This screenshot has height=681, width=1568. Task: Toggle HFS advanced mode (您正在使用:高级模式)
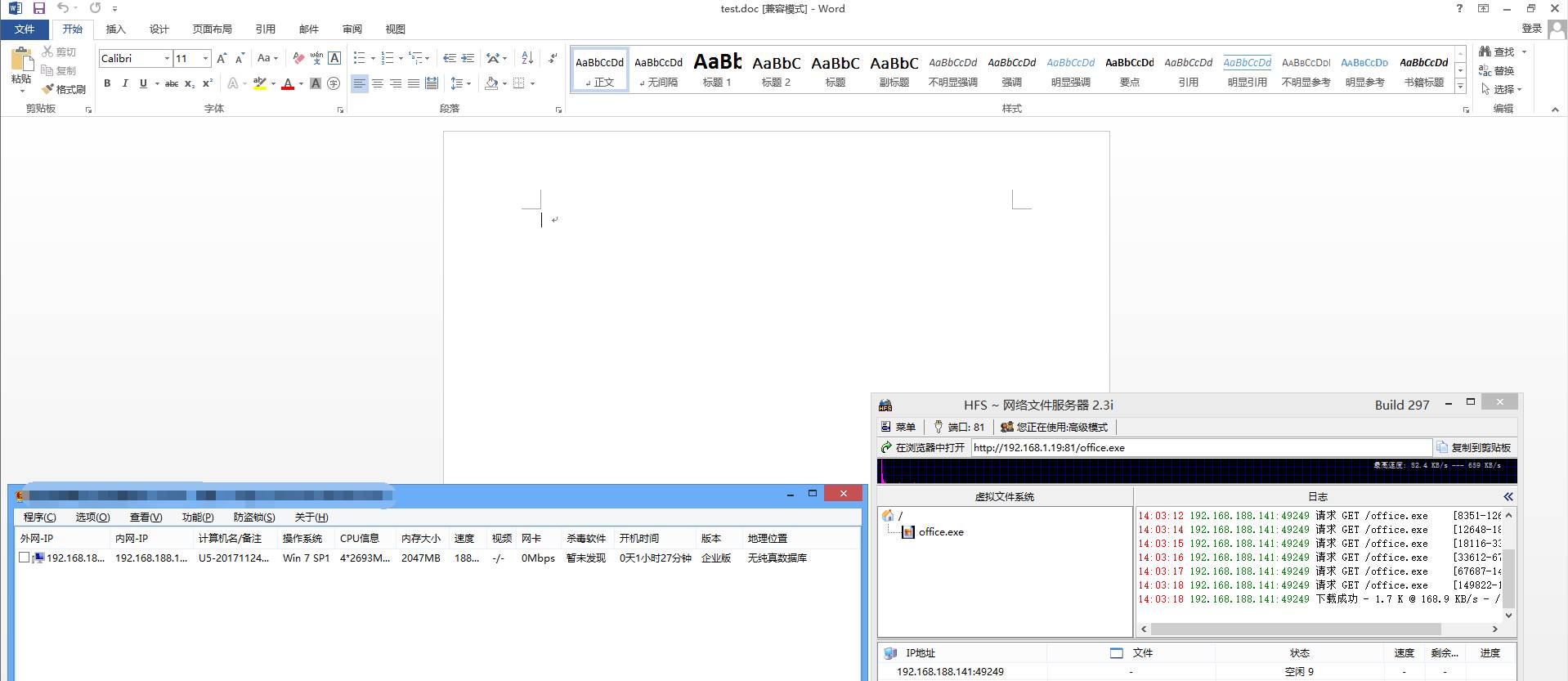tap(1055, 427)
